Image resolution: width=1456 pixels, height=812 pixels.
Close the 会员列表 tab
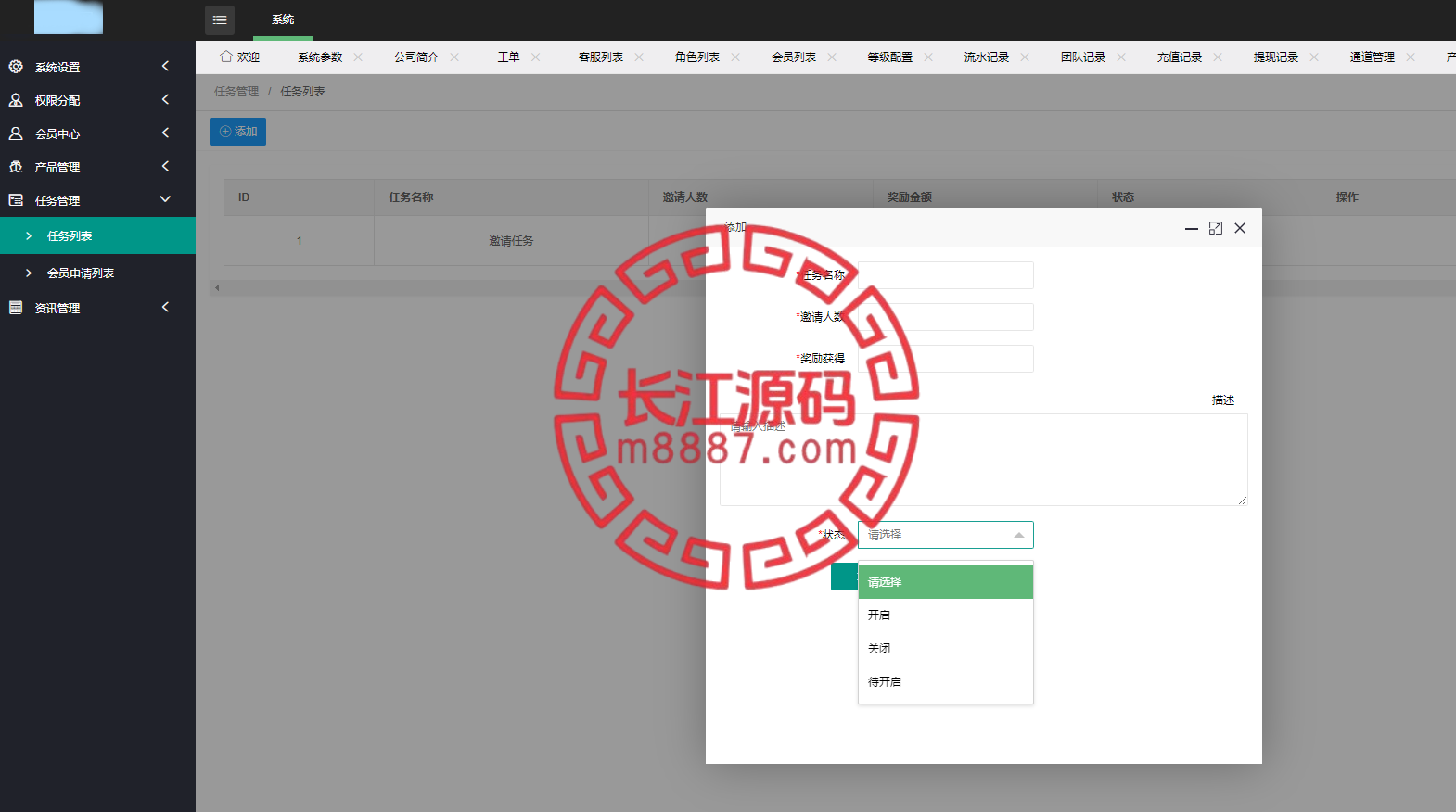pos(832,57)
